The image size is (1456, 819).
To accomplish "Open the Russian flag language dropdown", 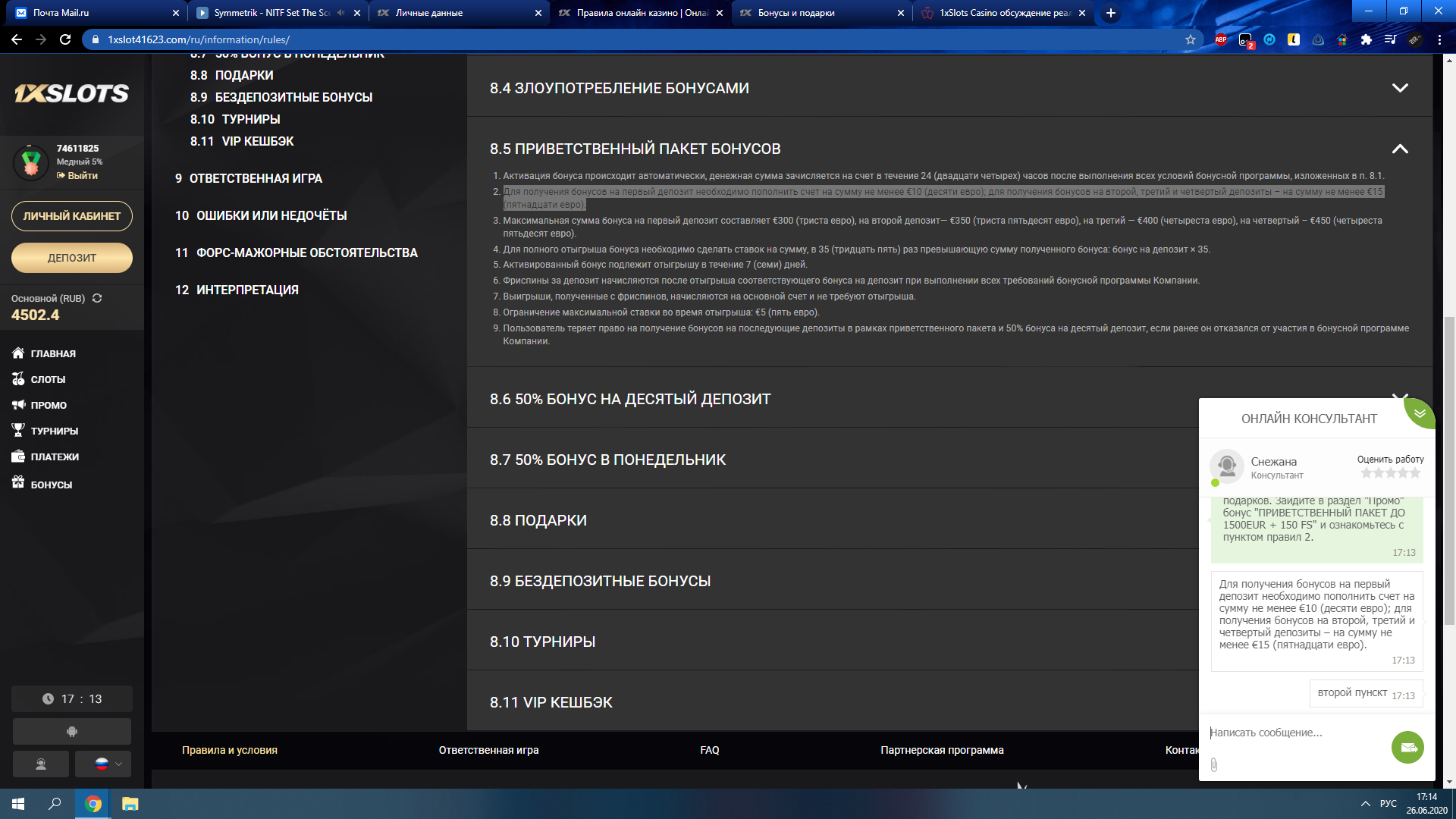I will point(103,764).
